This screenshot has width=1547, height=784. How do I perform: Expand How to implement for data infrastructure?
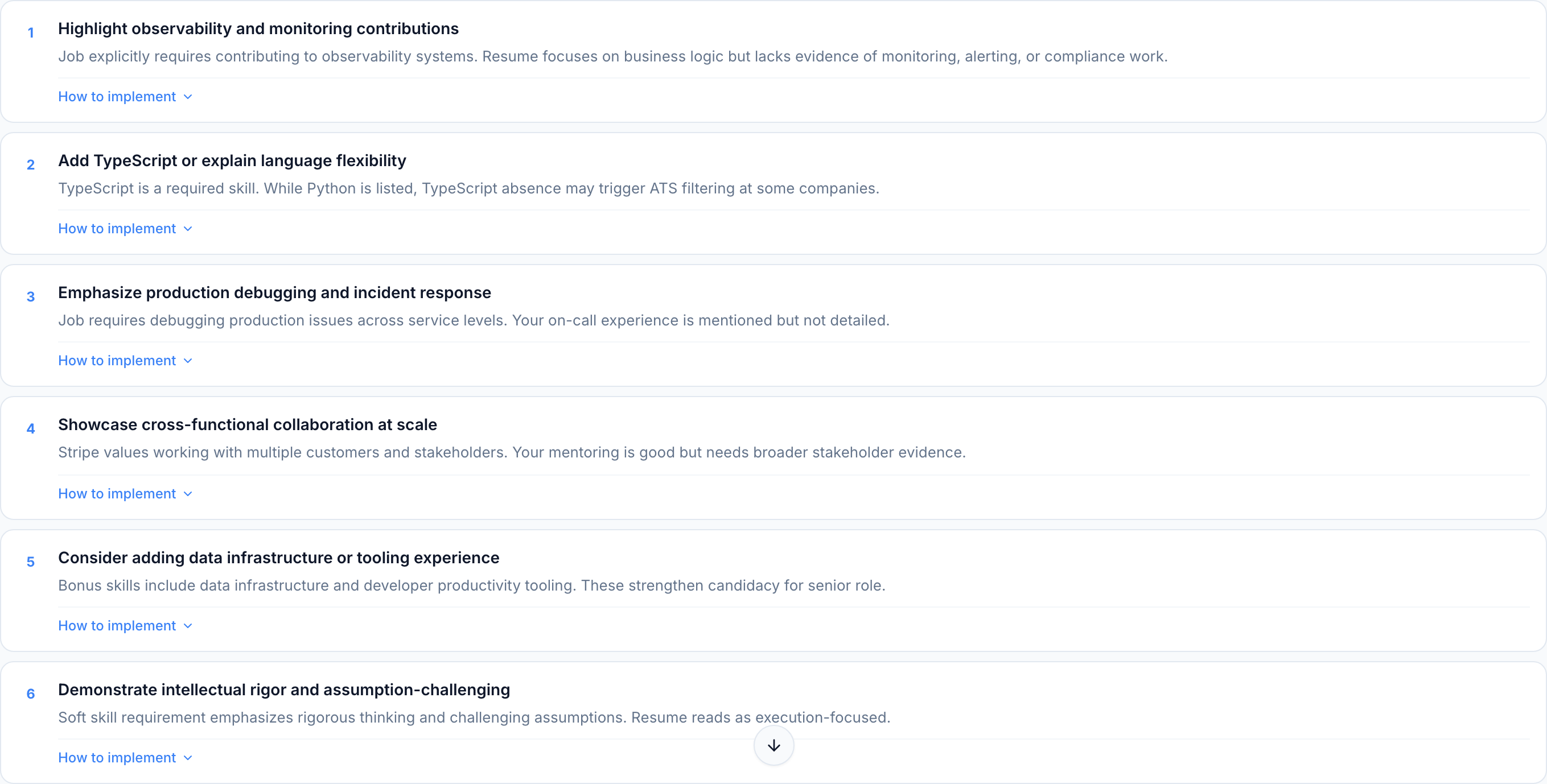pyautogui.click(x=117, y=625)
